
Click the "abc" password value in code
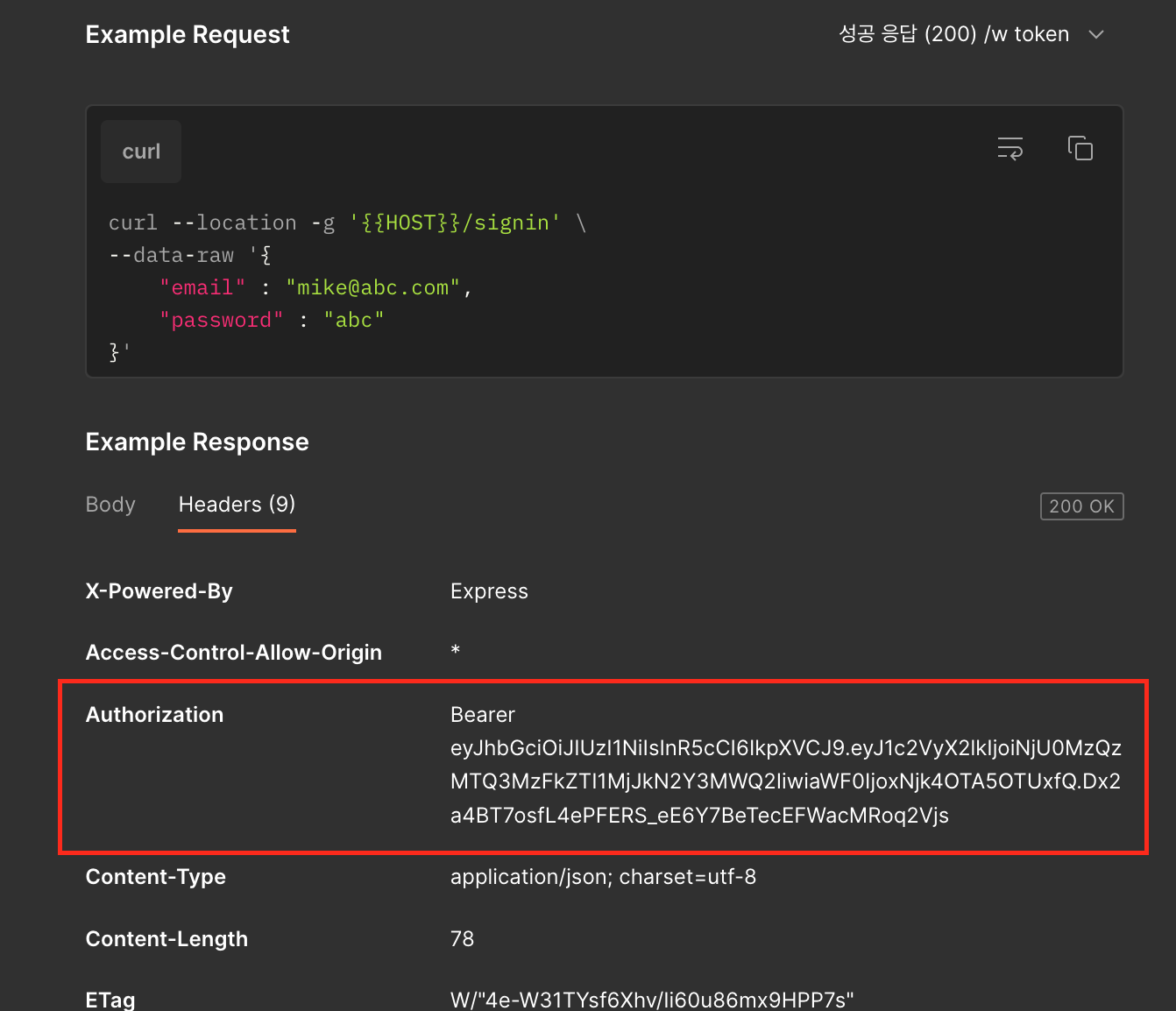pyautogui.click(x=354, y=321)
